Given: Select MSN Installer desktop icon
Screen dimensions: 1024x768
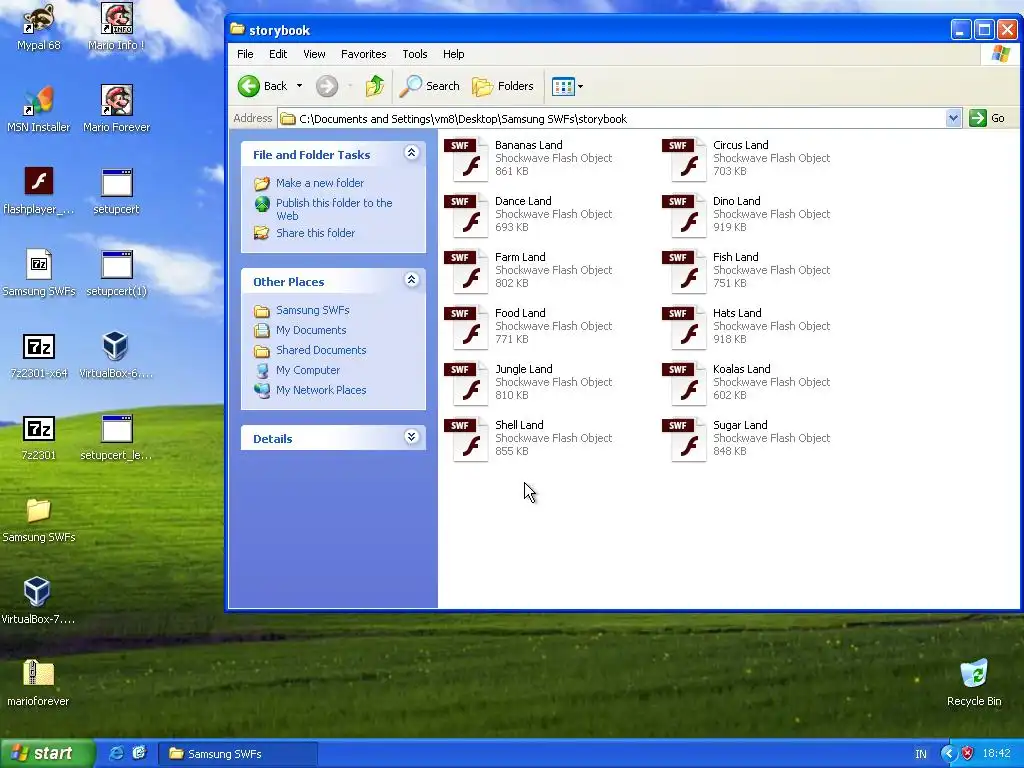Looking at the screenshot, I should (x=39, y=109).
